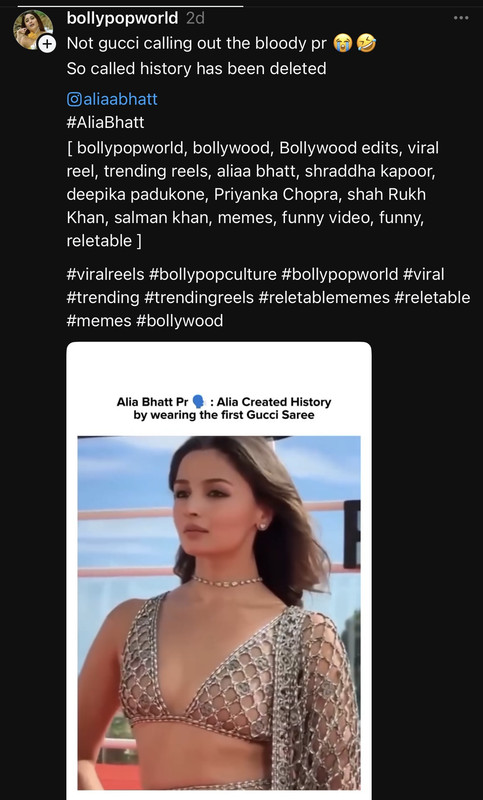The height and width of the screenshot is (800, 483).
Task: Open the #bollypopworld hashtag
Action: pos(340,274)
